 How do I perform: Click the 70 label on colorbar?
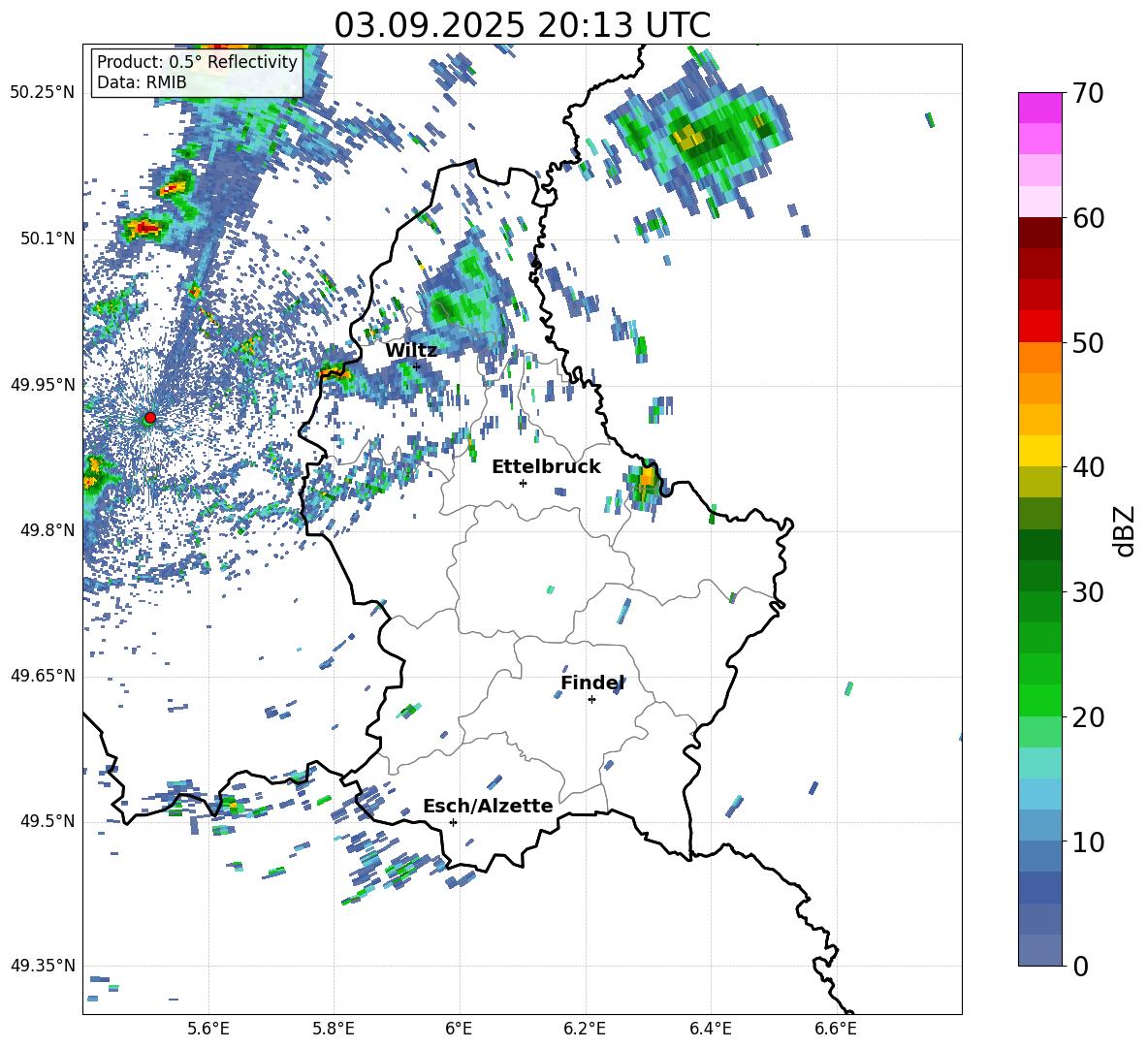pos(1087,94)
